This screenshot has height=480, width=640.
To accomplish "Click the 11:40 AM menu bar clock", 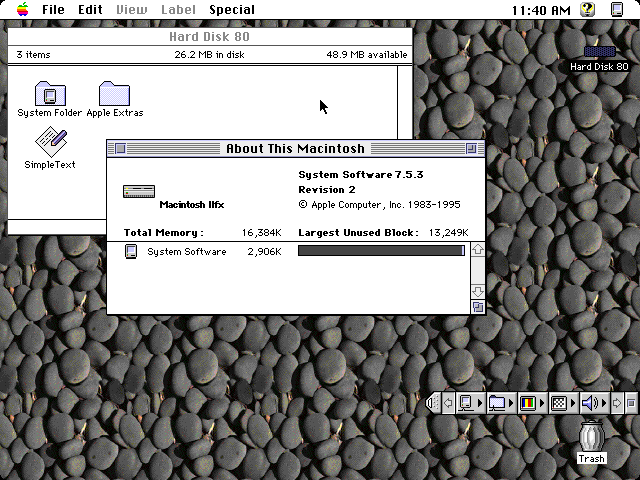I will click(x=541, y=10).
